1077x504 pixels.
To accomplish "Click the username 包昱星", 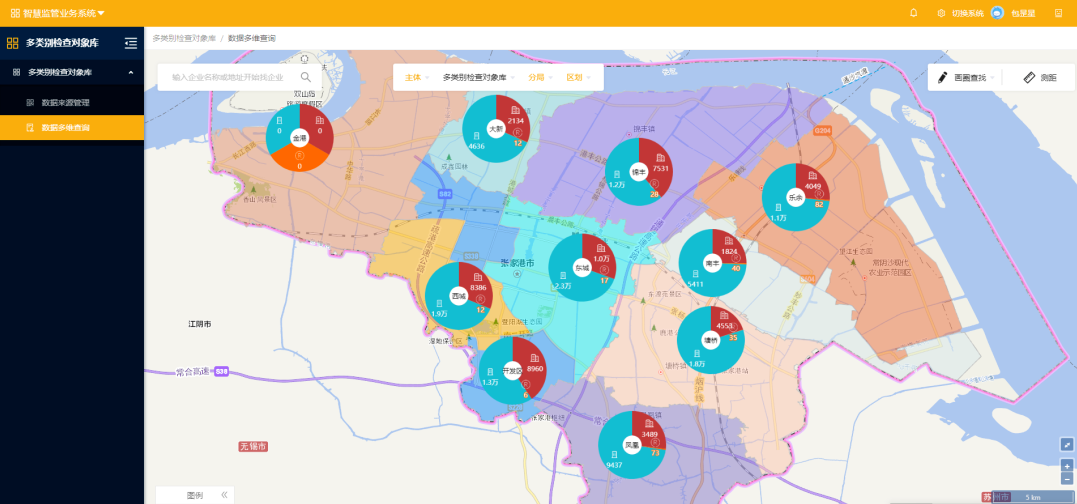I will click(x=1023, y=13).
